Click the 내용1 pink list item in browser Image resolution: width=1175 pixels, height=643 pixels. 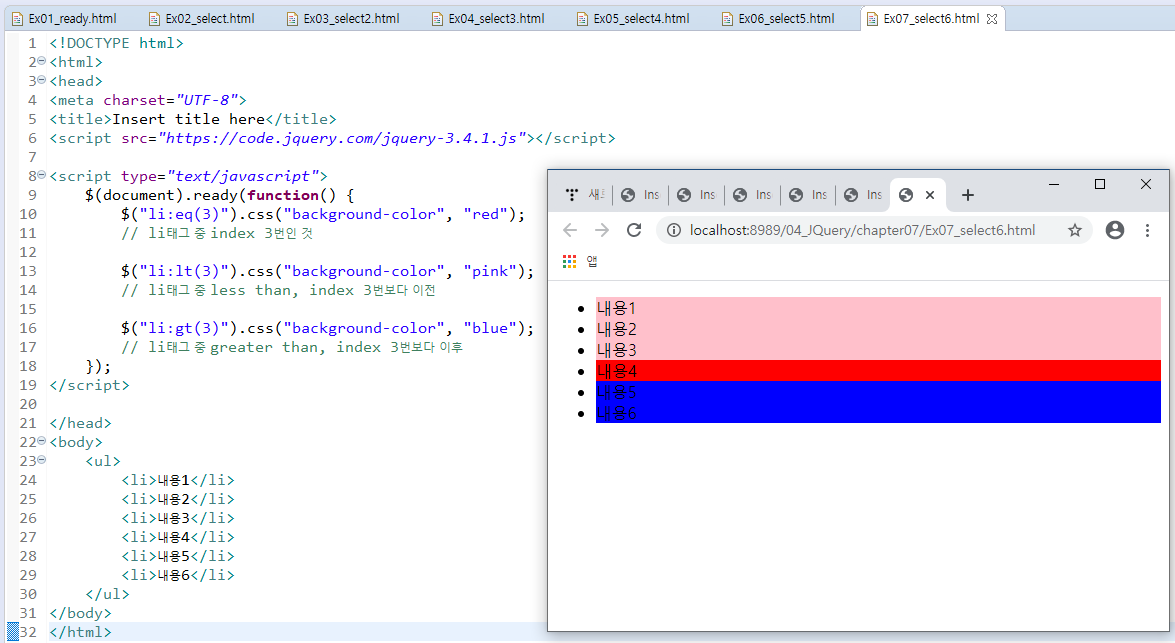878,308
